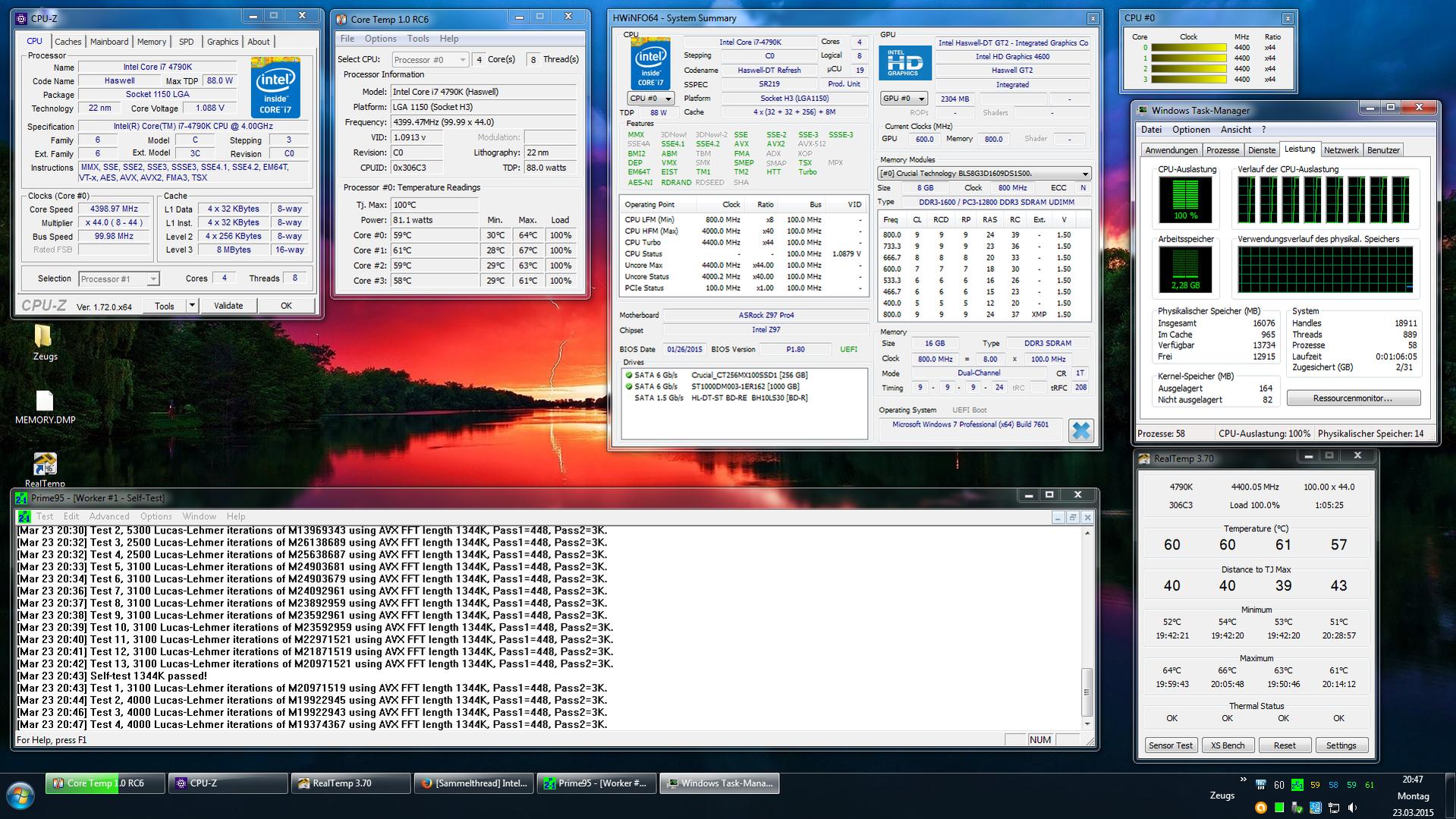Run XS Bench in RealTemp

(1228, 745)
